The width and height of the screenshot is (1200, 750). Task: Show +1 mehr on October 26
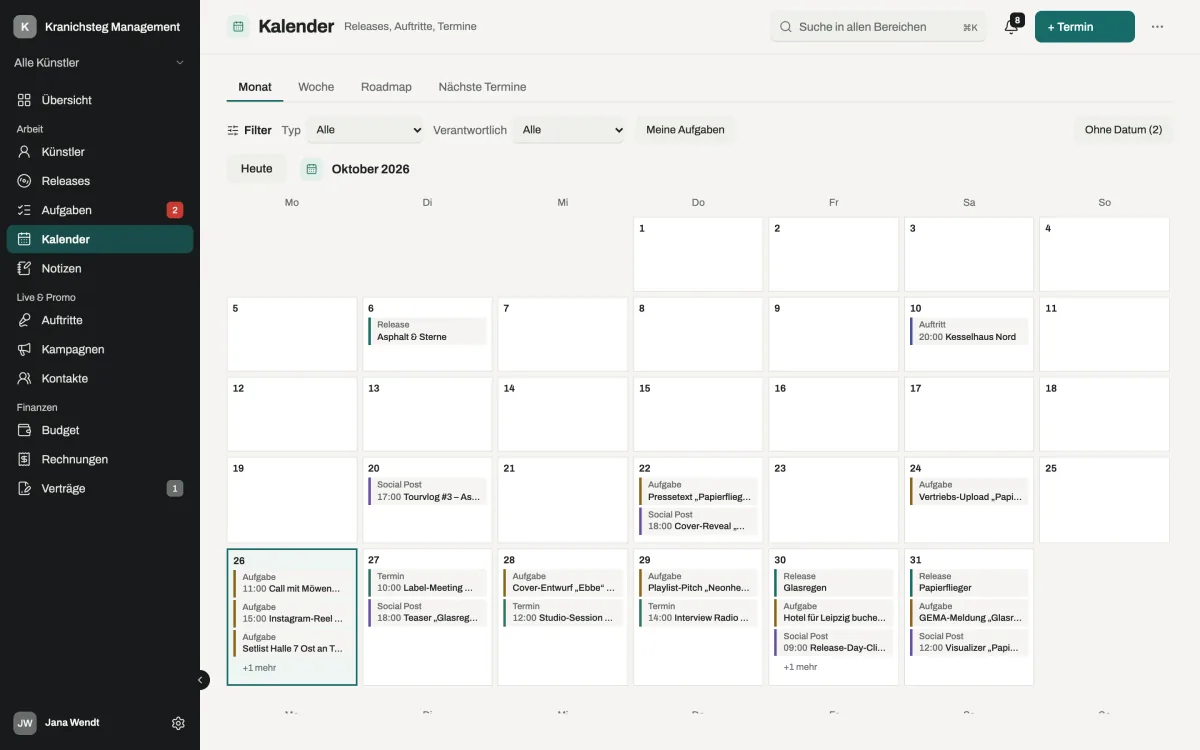(x=259, y=668)
